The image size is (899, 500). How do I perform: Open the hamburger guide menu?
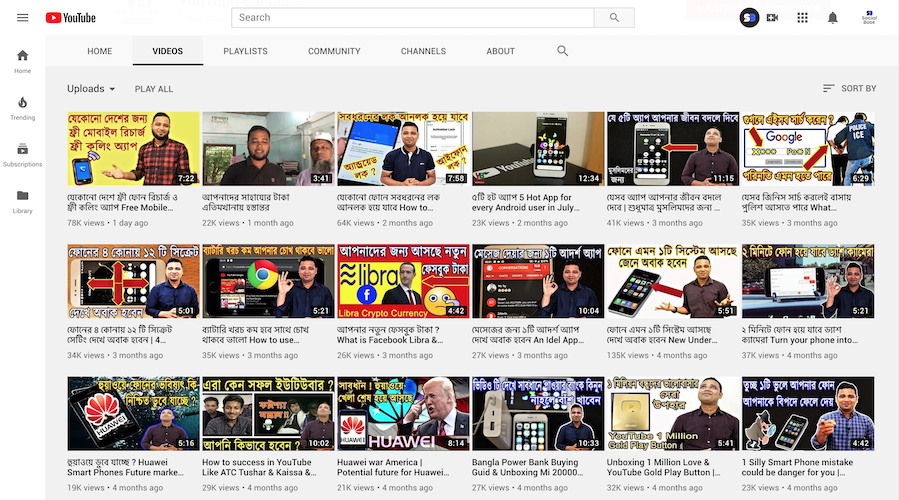pos(22,18)
